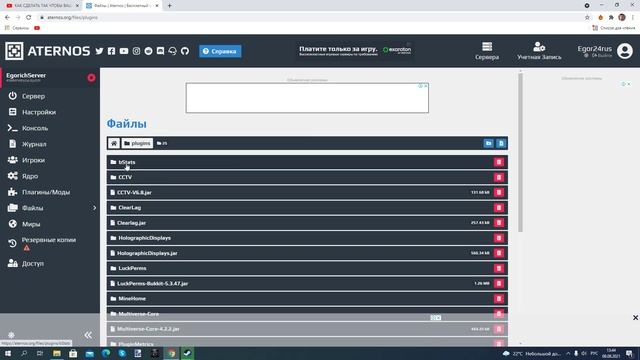Upload a file with the blue file icon
The image size is (640, 360).
[501, 143]
